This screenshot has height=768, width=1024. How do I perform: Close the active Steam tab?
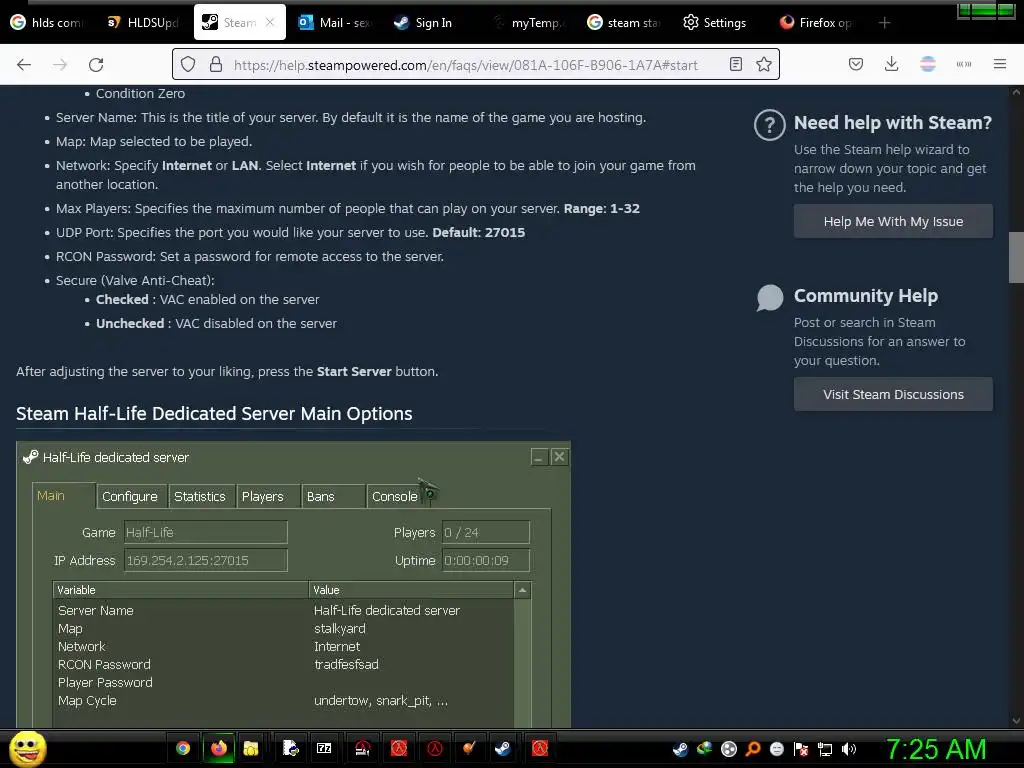pos(270,22)
